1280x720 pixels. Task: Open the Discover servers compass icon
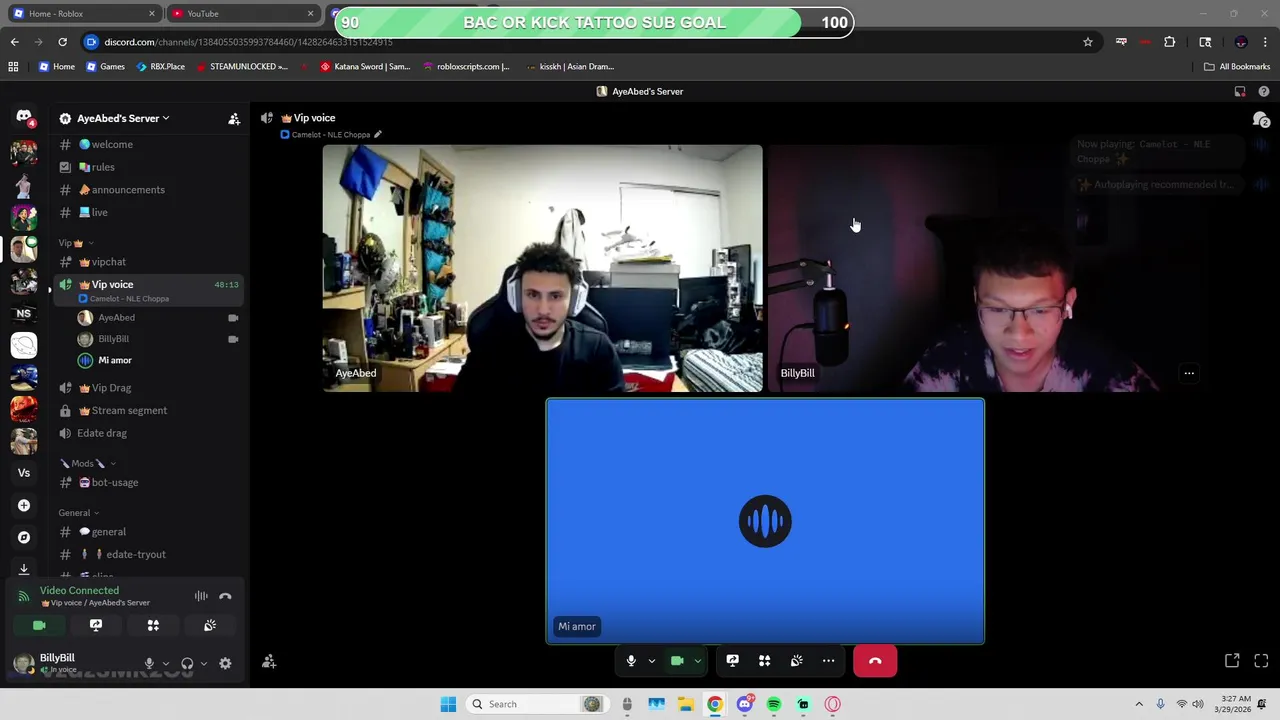coord(24,537)
